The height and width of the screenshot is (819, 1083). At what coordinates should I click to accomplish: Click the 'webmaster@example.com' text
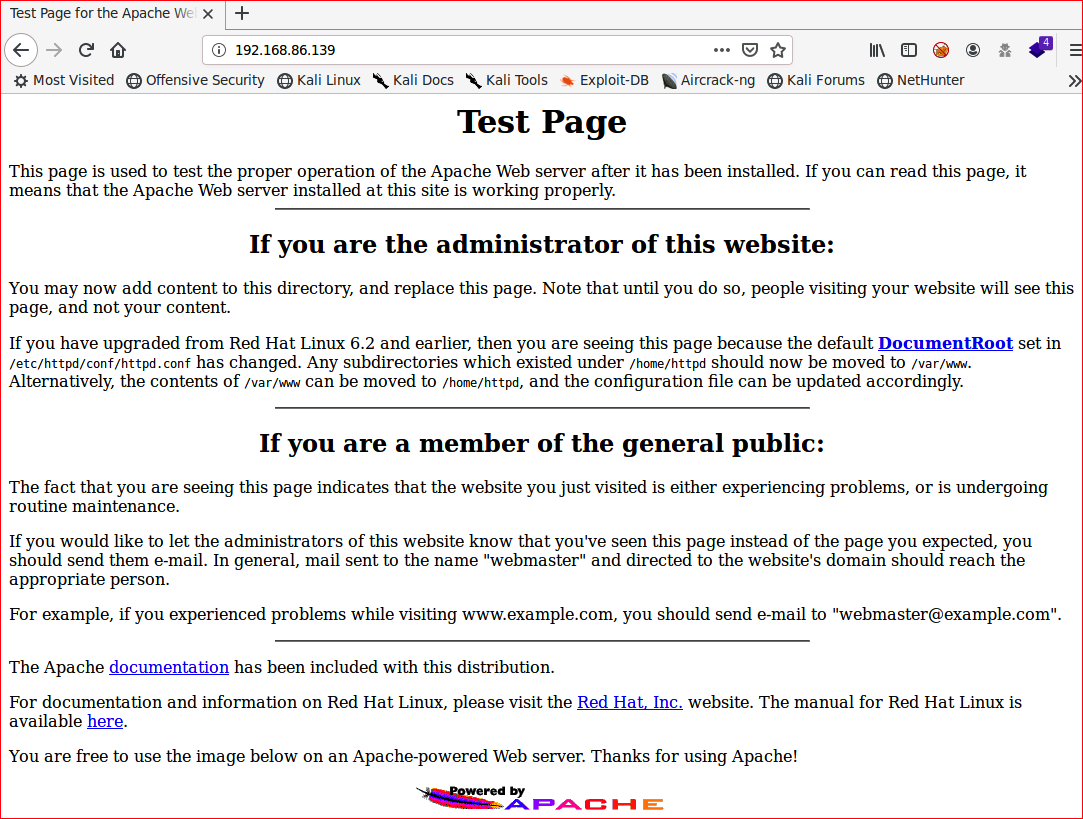[x=946, y=615]
